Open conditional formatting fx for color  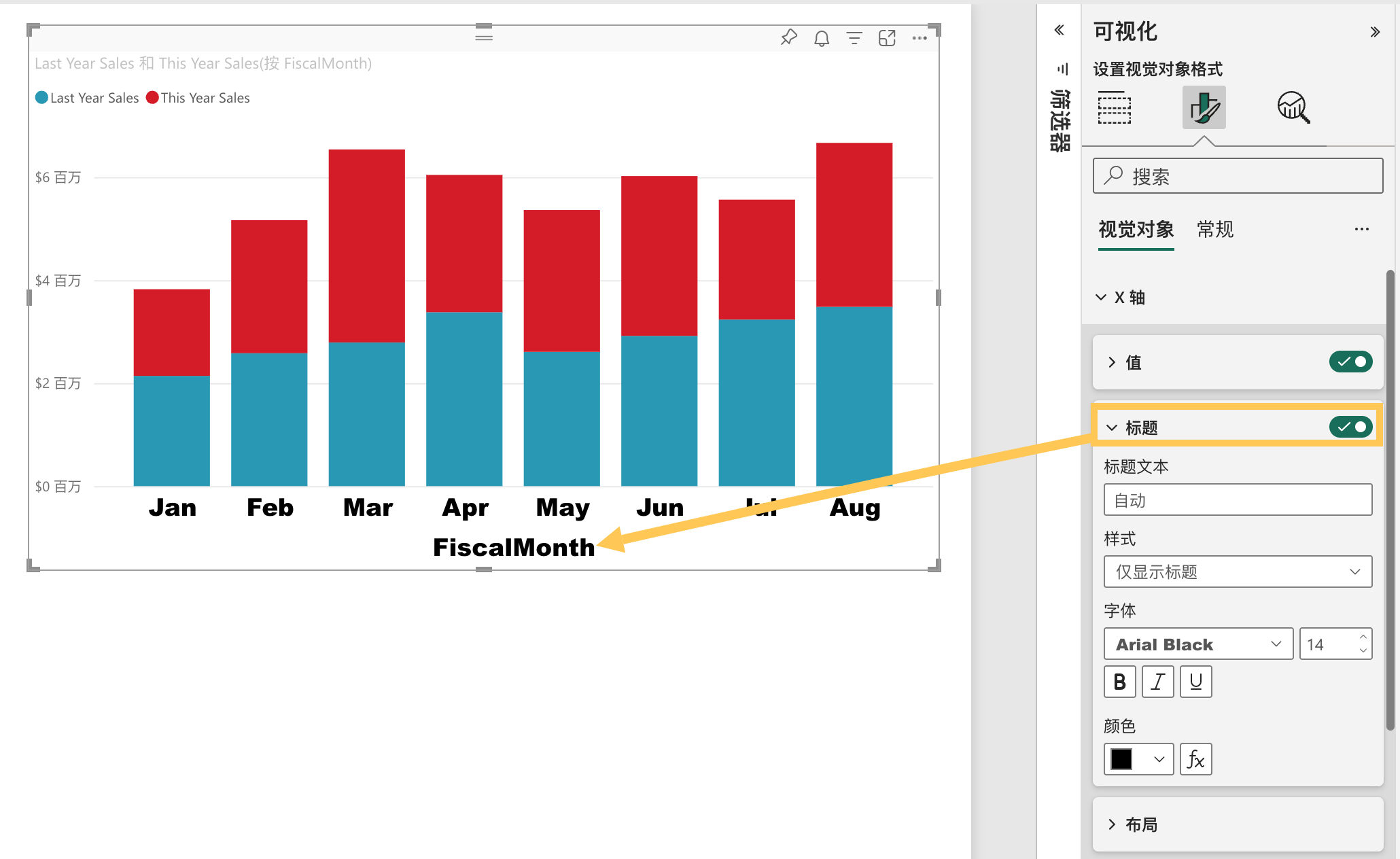coord(1196,759)
